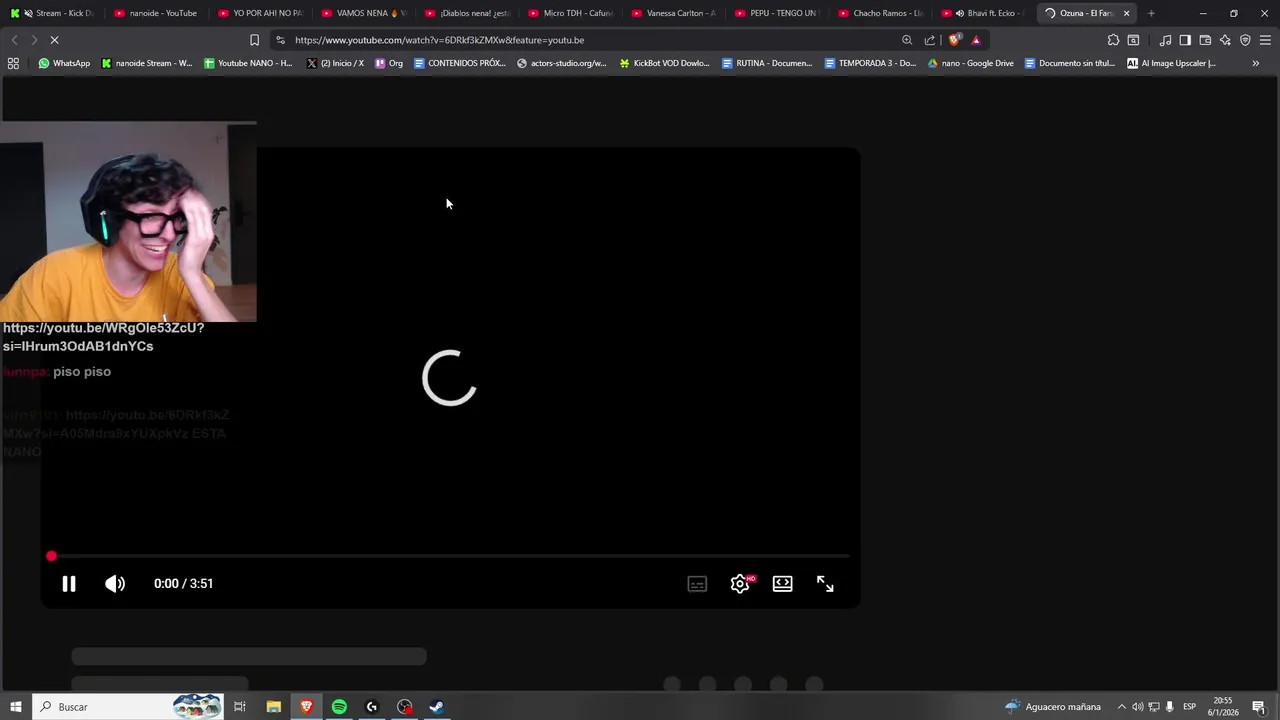The image size is (1280, 720).
Task: Toggle subtitles in the video player
Action: pyautogui.click(x=697, y=584)
